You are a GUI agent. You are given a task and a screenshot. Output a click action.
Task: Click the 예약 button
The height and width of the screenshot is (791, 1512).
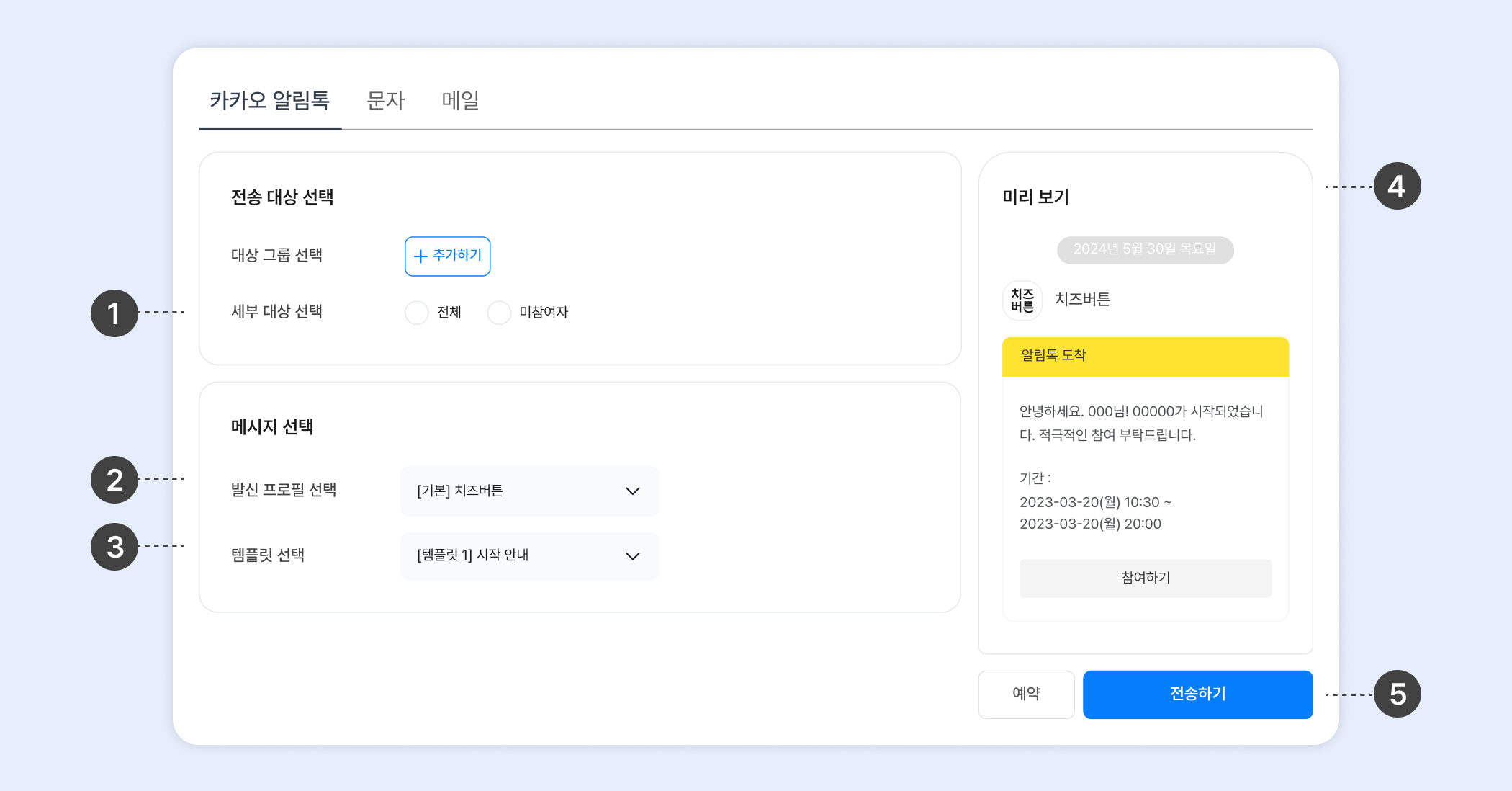(1026, 694)
